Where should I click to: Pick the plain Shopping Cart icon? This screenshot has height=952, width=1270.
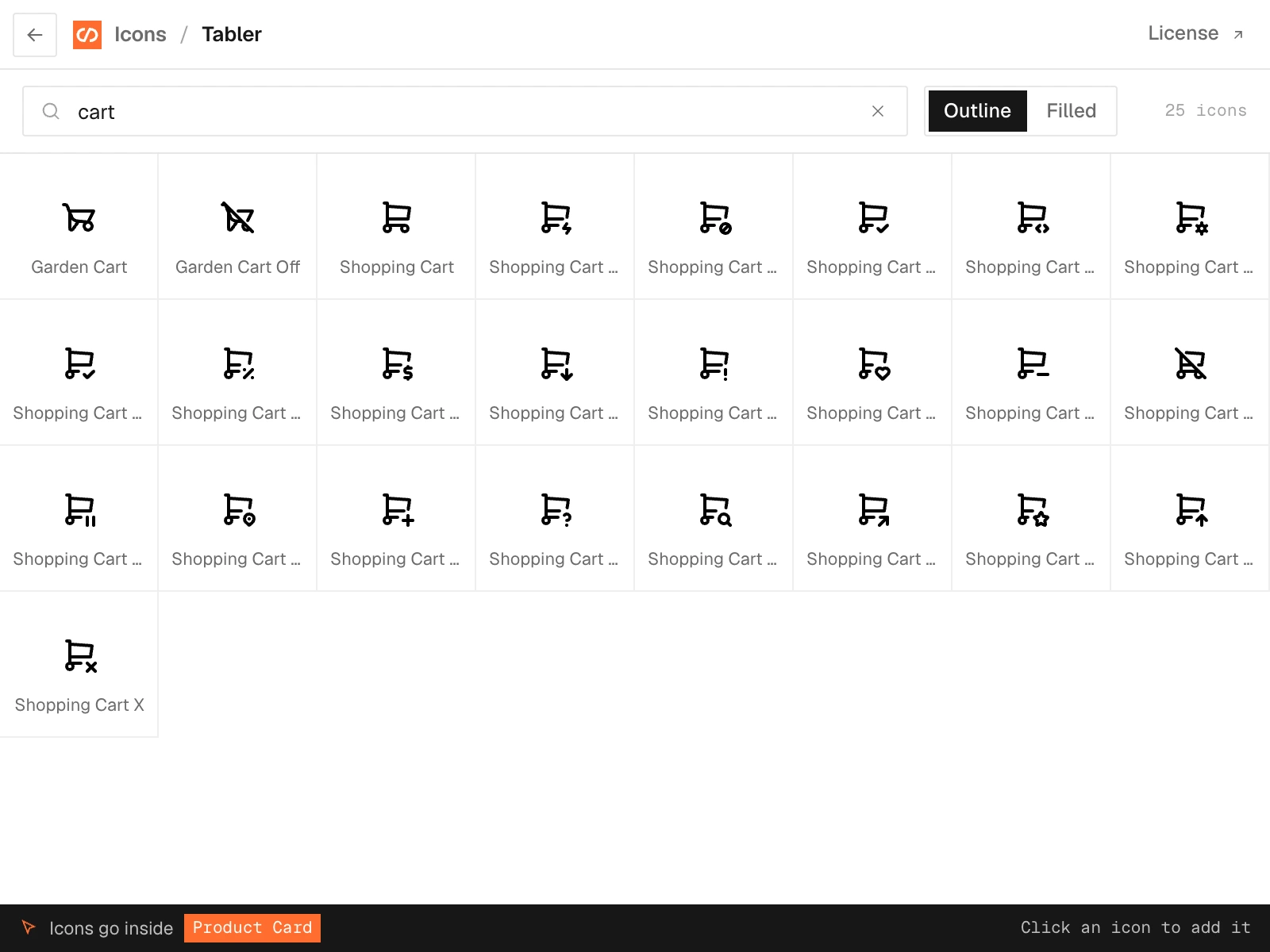[x=397, y=227]
